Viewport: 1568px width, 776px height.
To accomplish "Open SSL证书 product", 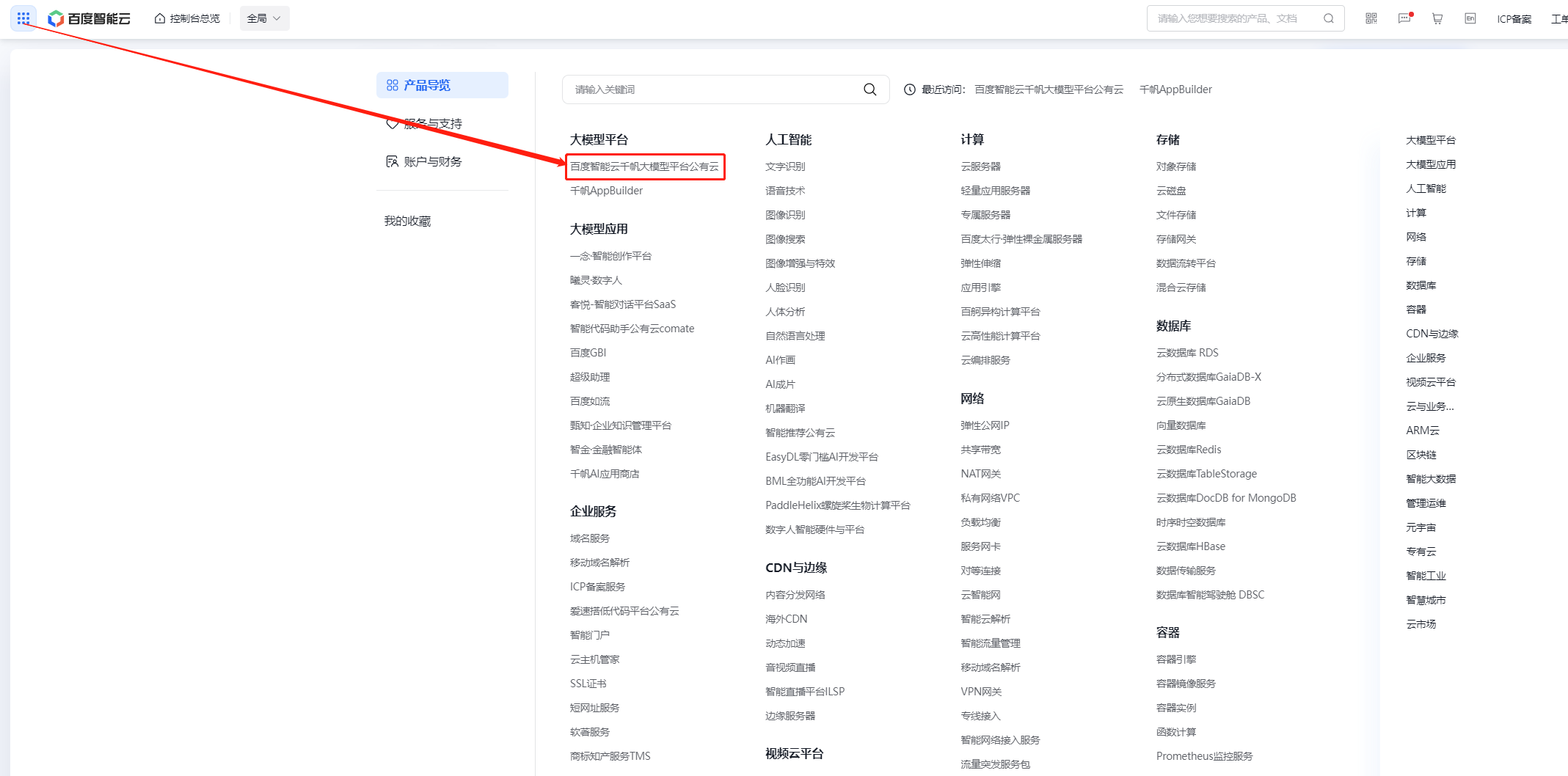I will [588, 684].
